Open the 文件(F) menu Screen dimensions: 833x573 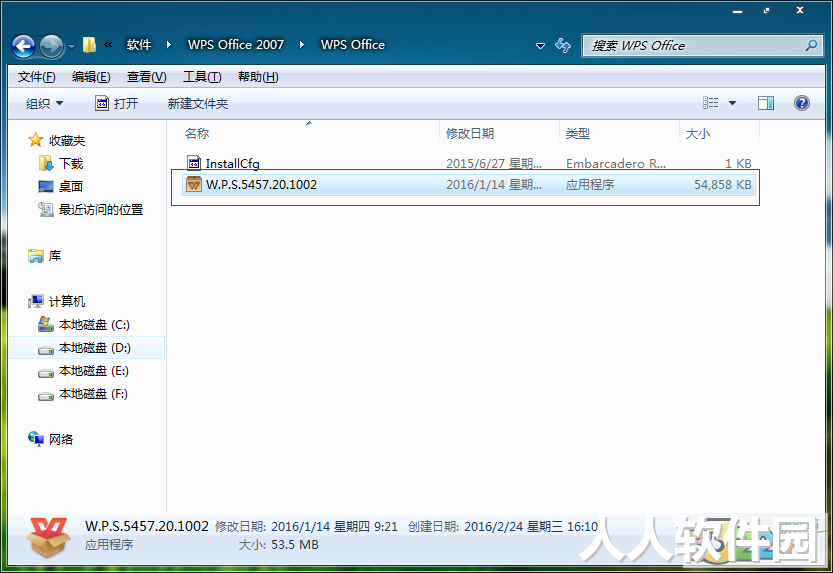point(37,77)
